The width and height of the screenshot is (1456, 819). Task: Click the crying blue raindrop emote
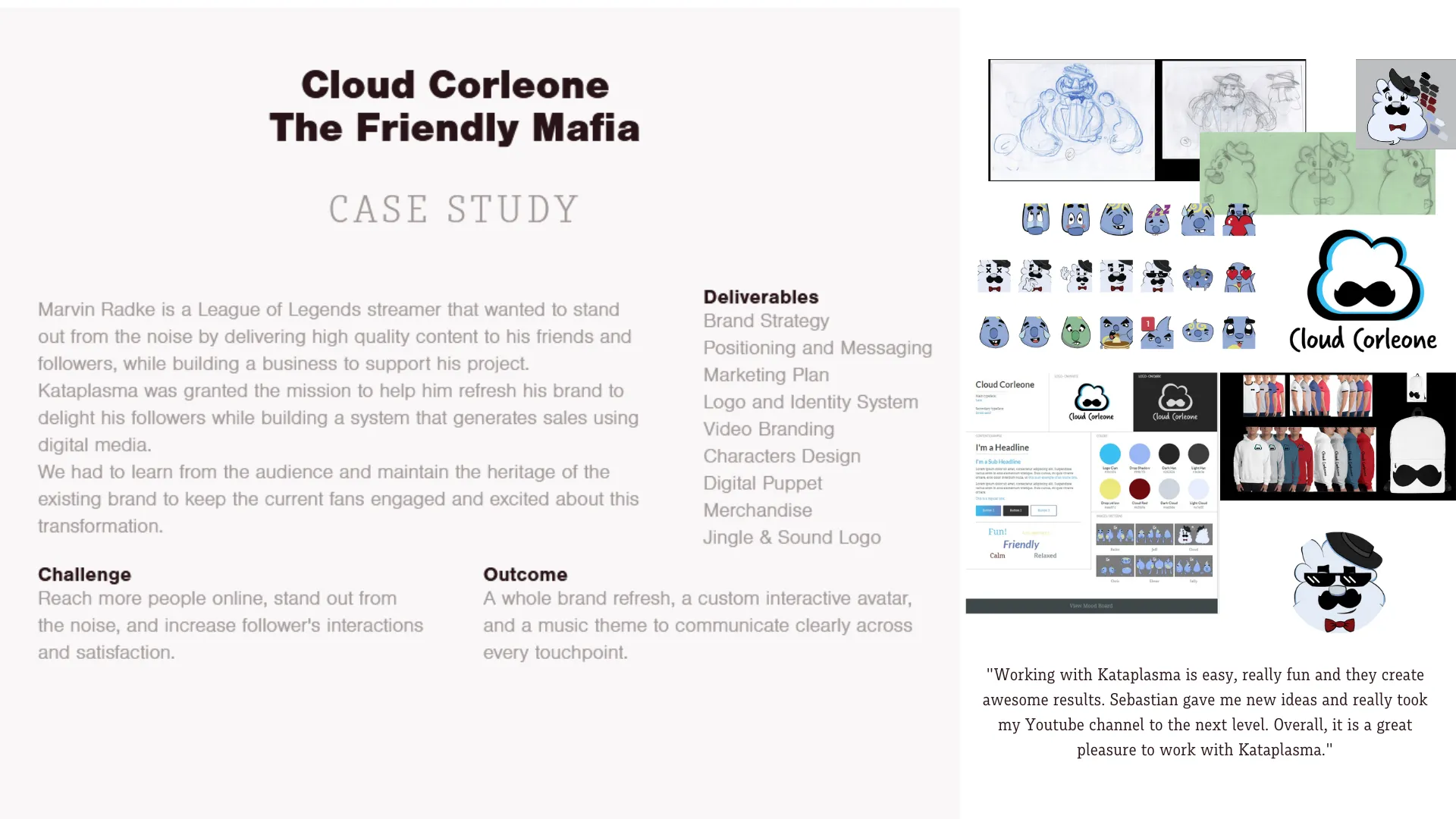click(x=1035, y=219)
